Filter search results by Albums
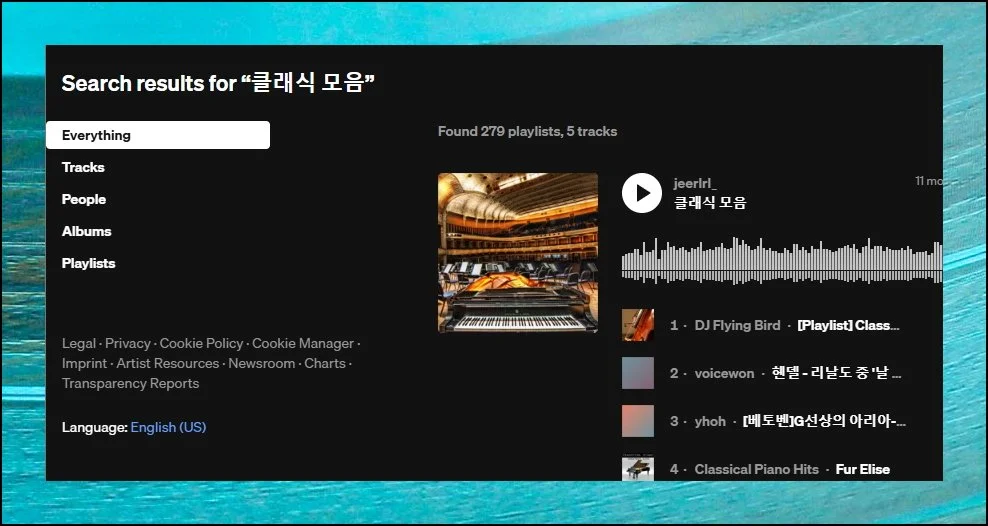The width and height of the screenshot is (988, 526). [87, 231]
